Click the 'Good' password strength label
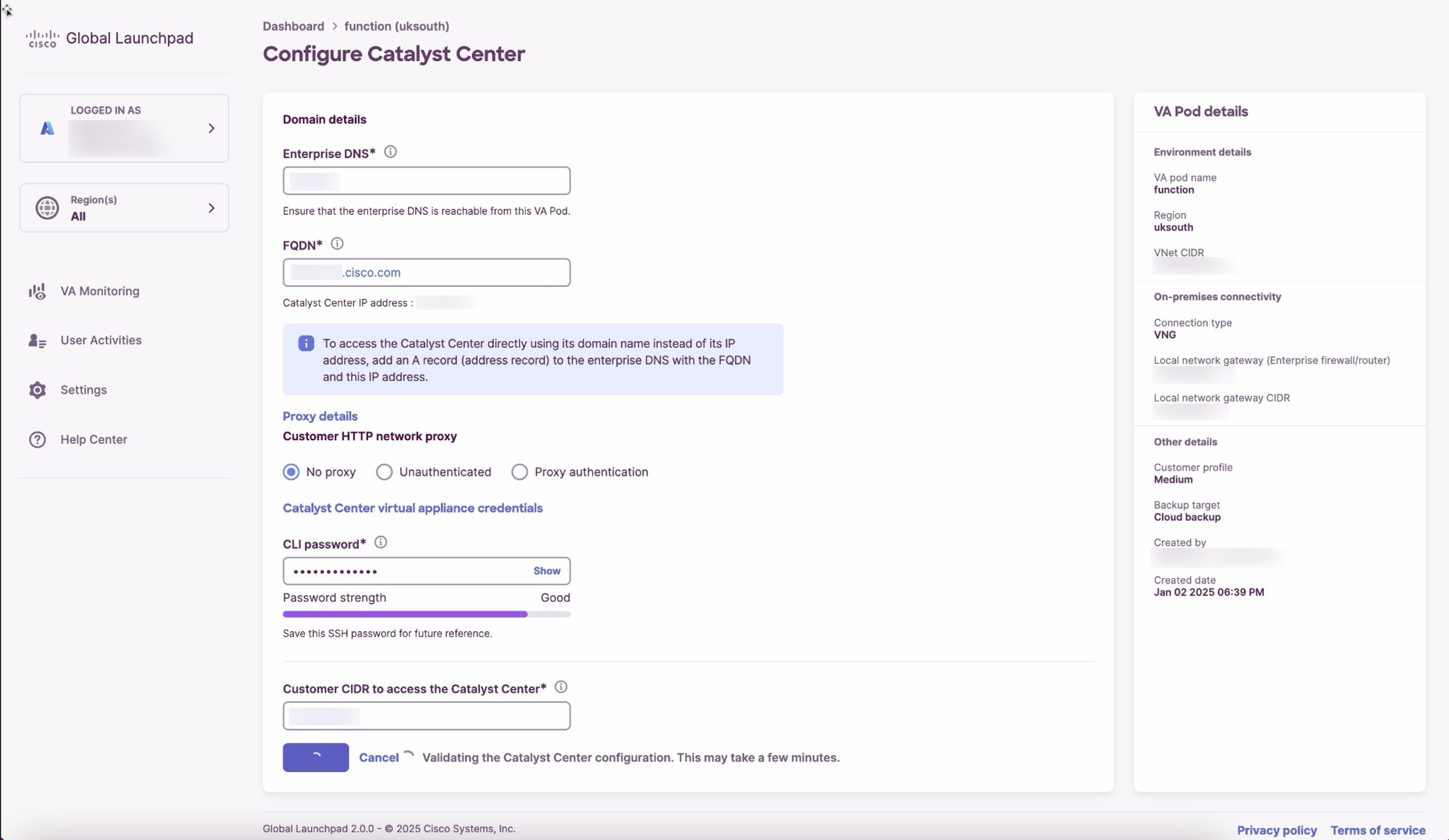This screenshot has height=840, width=1449. tap(555, 598)
